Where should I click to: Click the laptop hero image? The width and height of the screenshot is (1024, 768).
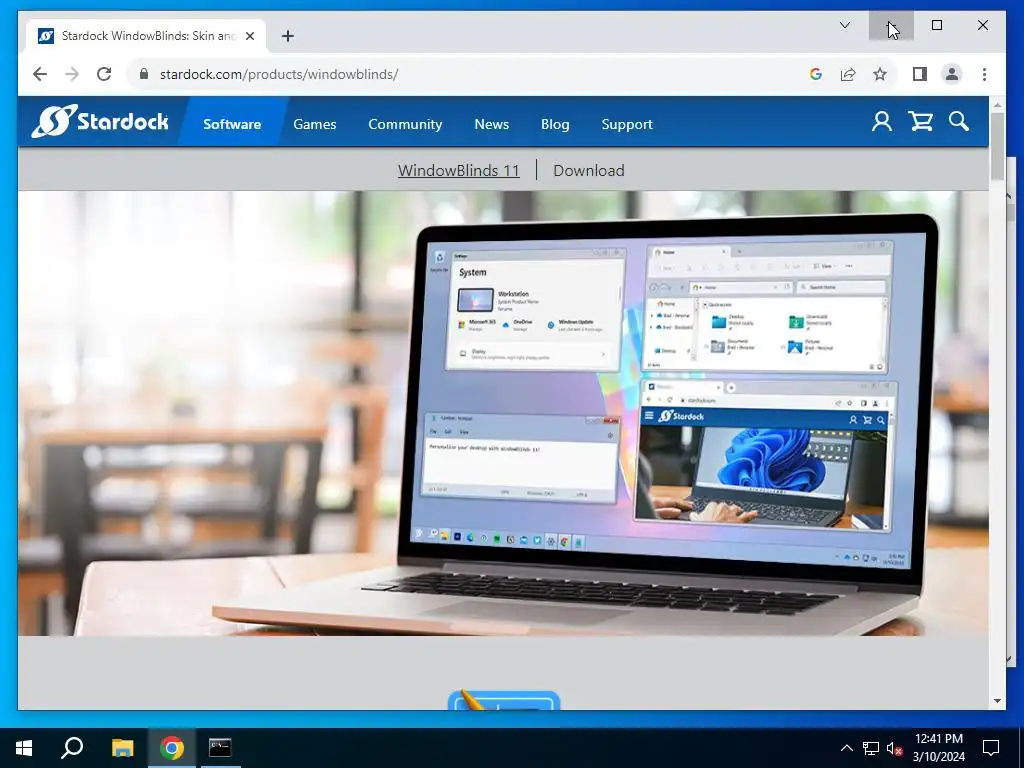(503, 413)
